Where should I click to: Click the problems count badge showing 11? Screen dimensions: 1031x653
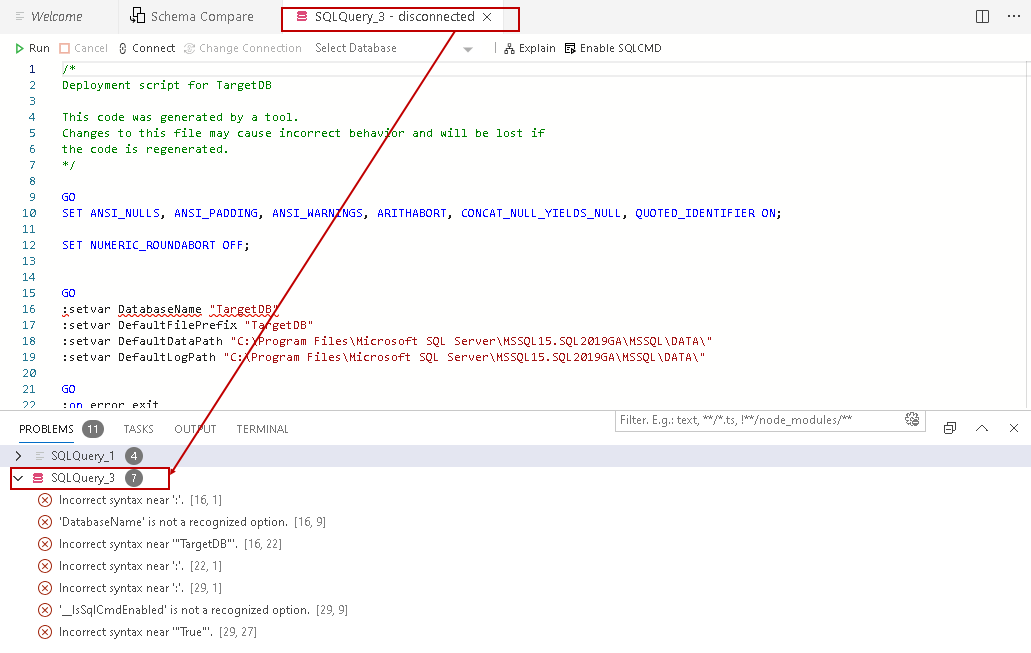pos(93,429)
